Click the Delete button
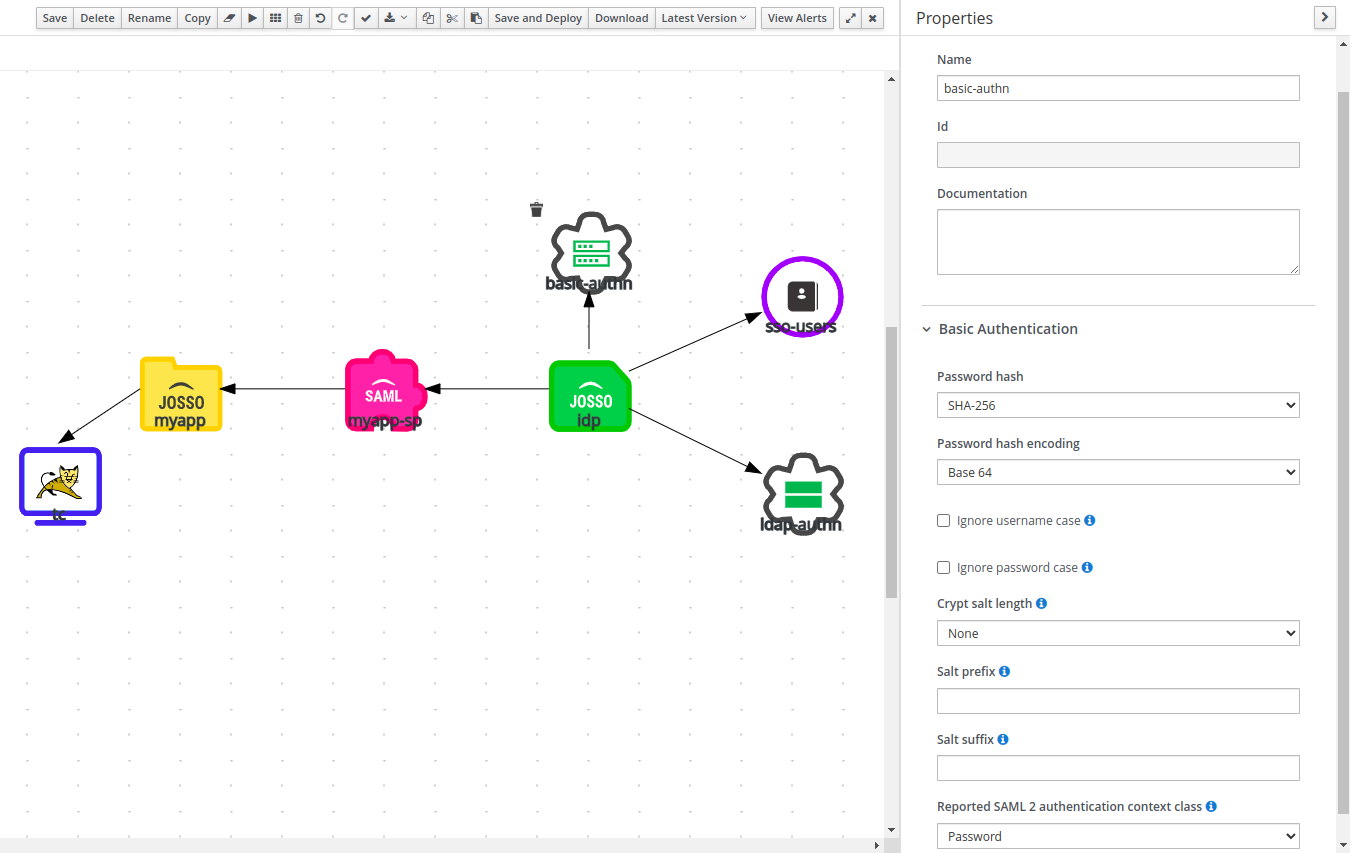The height and width of the screenshot is (853, 1350). (97, 18)
